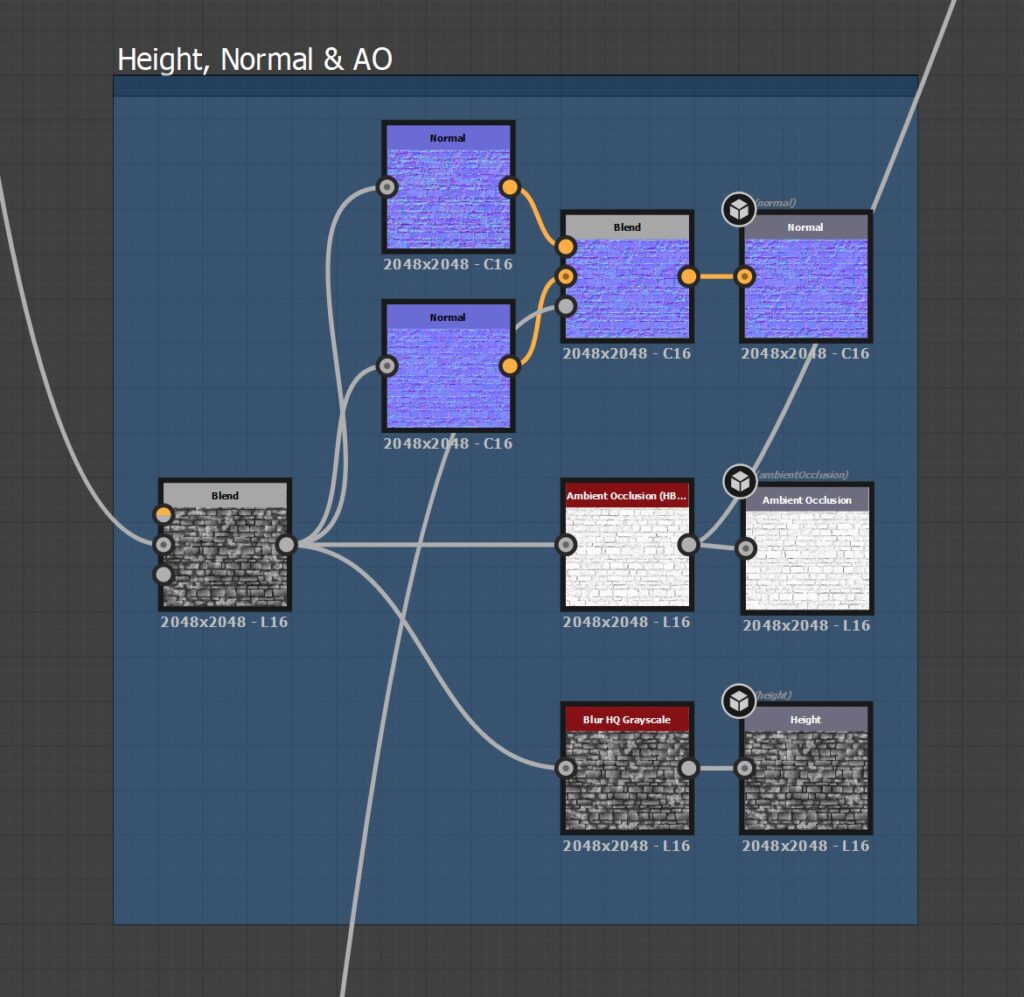This screenshot has height=997, width=1024.
Task: Click the Ambient Occlusion output node title bar
Action: click(806, 500)
